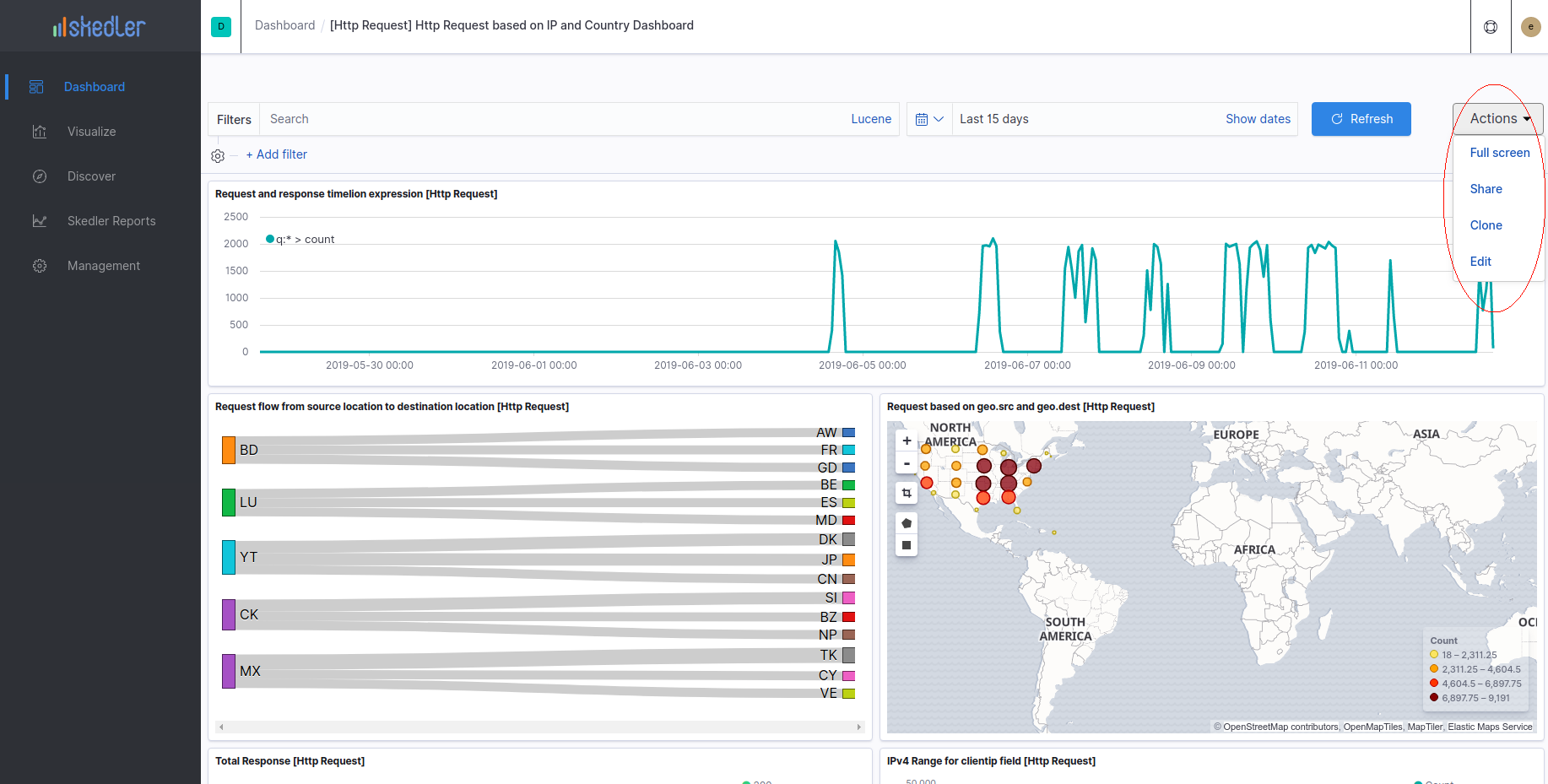Click the Refresh button
The width and height of the screenshot is (1548, 784).
[1361, 119]
